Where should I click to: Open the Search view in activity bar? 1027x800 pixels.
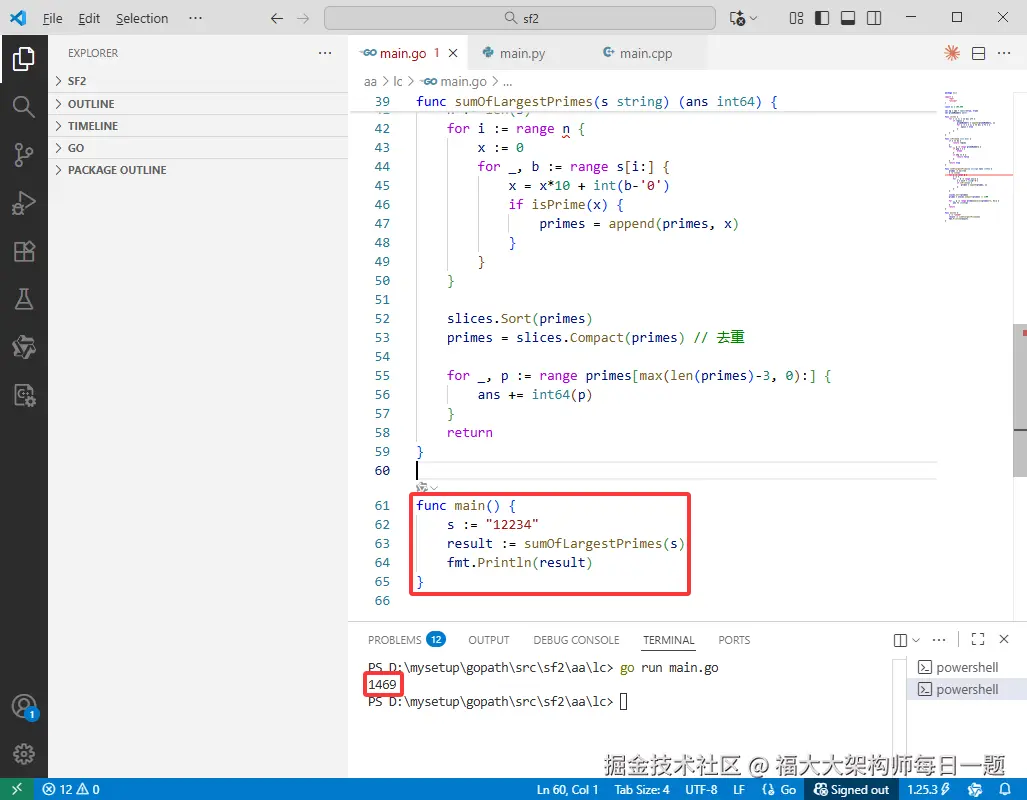coord(24,106)
